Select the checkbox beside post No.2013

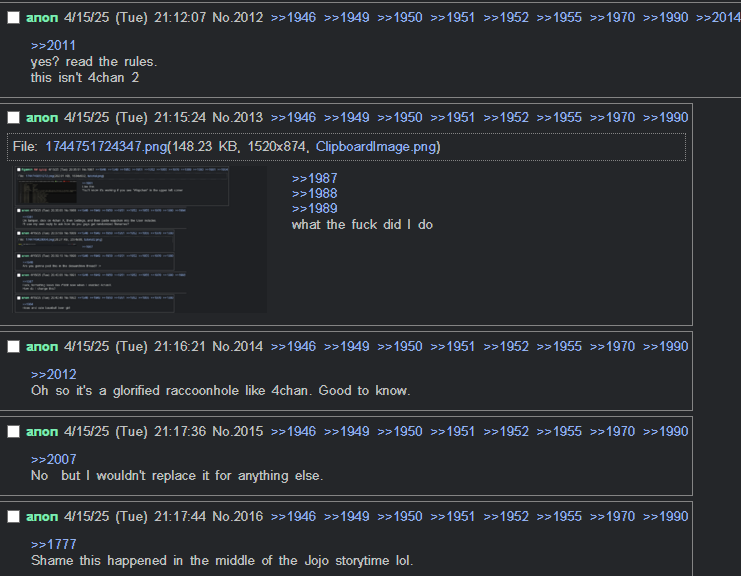[x=14, y=118]
